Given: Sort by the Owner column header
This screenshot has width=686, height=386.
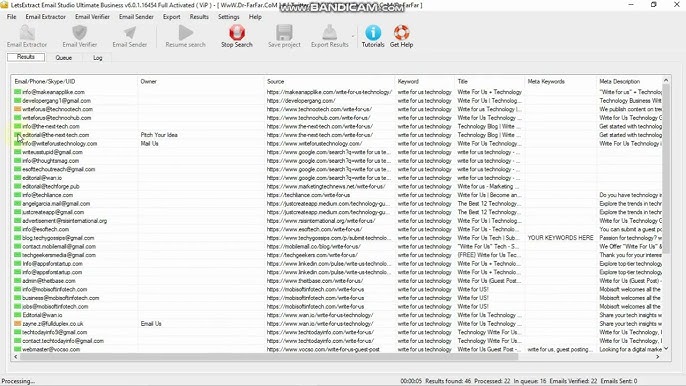Looking at the screenshot, I should tap(201, 81).
